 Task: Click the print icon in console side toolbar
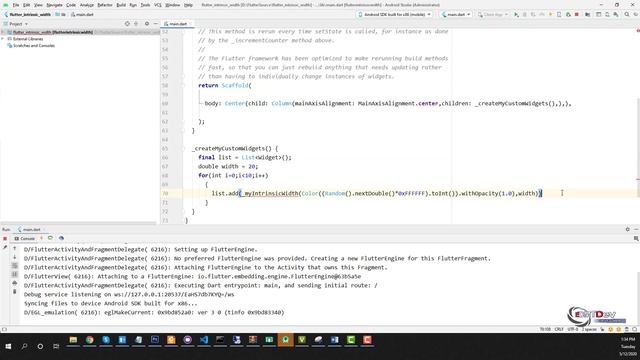[x=15, y=283]
